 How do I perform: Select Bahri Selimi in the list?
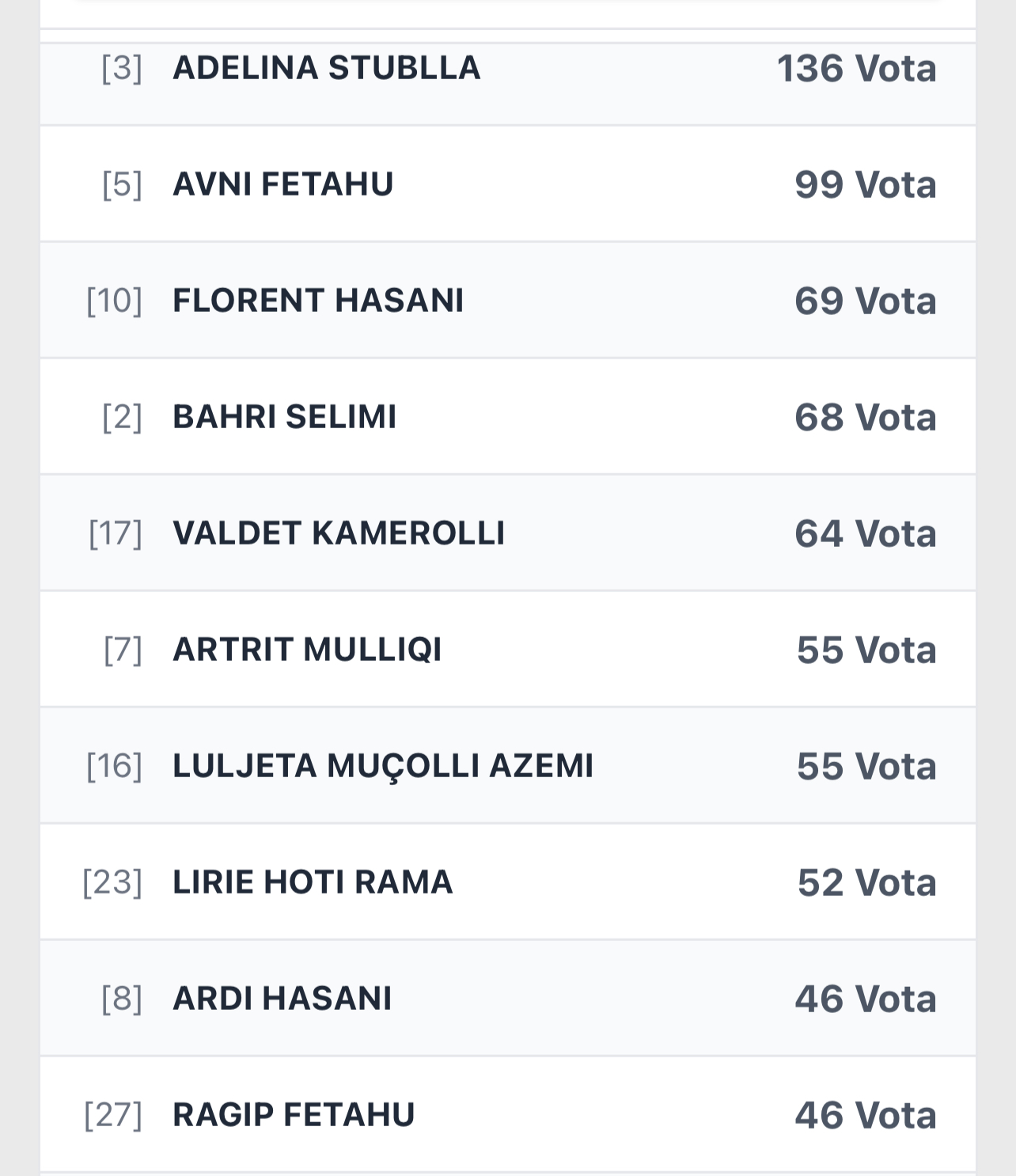click(x=284, y=417)
